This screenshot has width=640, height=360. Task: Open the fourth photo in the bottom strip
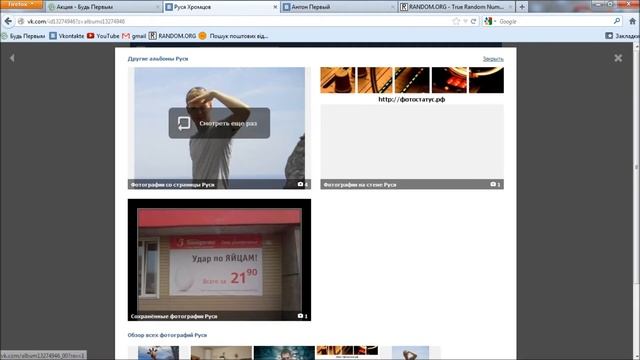coord(347,353)
